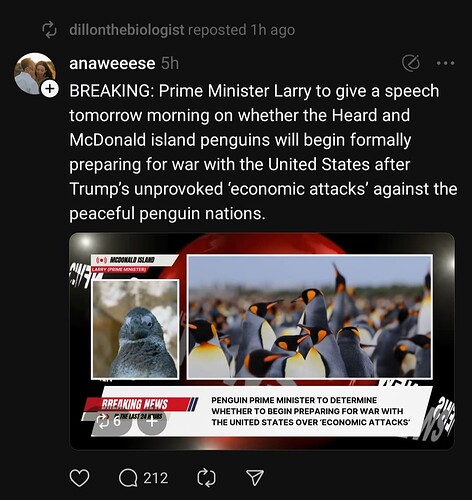Open anaweeese profile picture
The width and height of the screenshot is (472, 500).
pyautogui.click(x=34, y=73)
